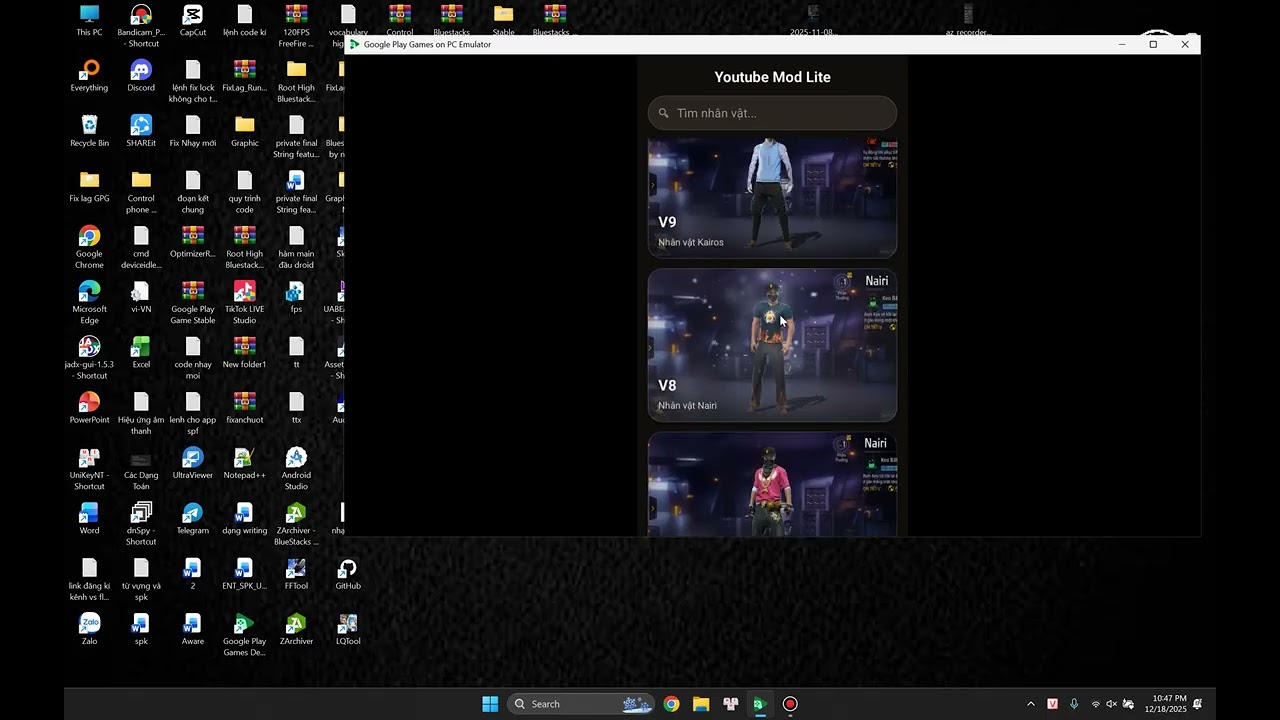Image resolution: width=1280 pixels, height=720 pixels.
Task: Select the Everything search desktop icon
Action: [x=89, y=75]
